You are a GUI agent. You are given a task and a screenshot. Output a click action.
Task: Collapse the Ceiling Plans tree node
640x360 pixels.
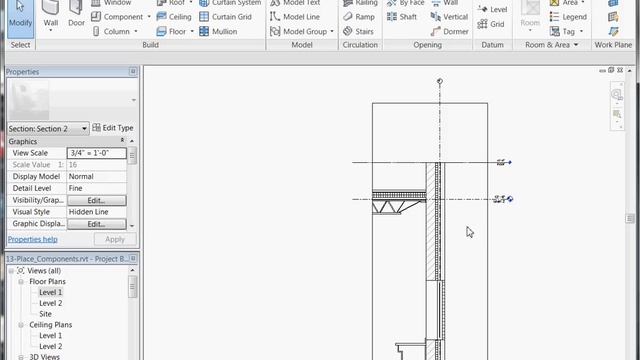(21, 325)
